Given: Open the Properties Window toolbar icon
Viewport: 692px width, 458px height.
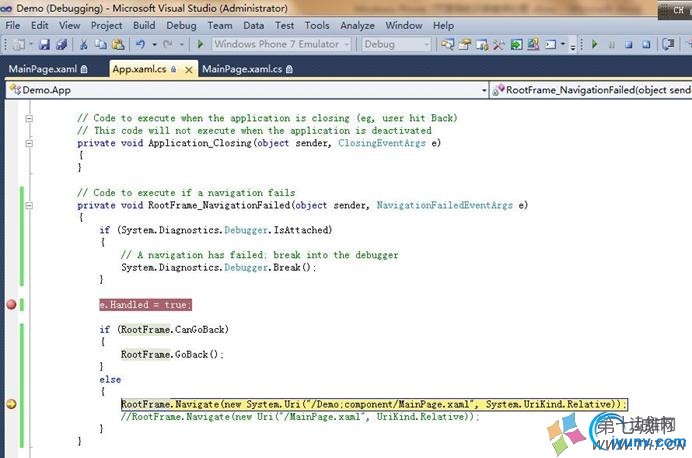Looking at the screenshot, I should [465, 44].
